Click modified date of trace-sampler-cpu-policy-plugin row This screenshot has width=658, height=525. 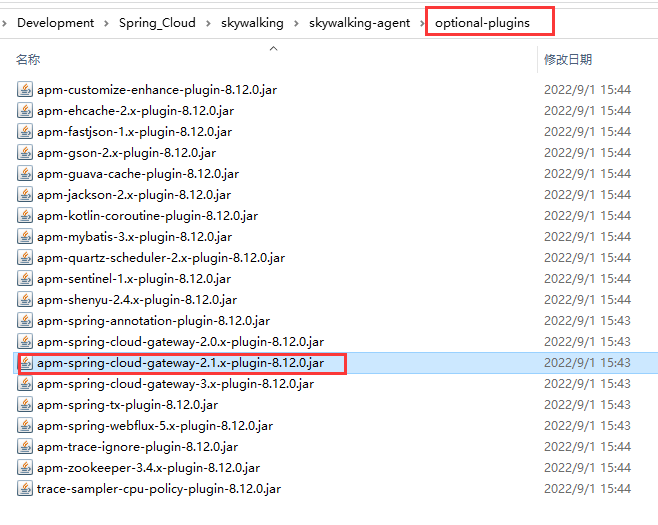point(587,488)
